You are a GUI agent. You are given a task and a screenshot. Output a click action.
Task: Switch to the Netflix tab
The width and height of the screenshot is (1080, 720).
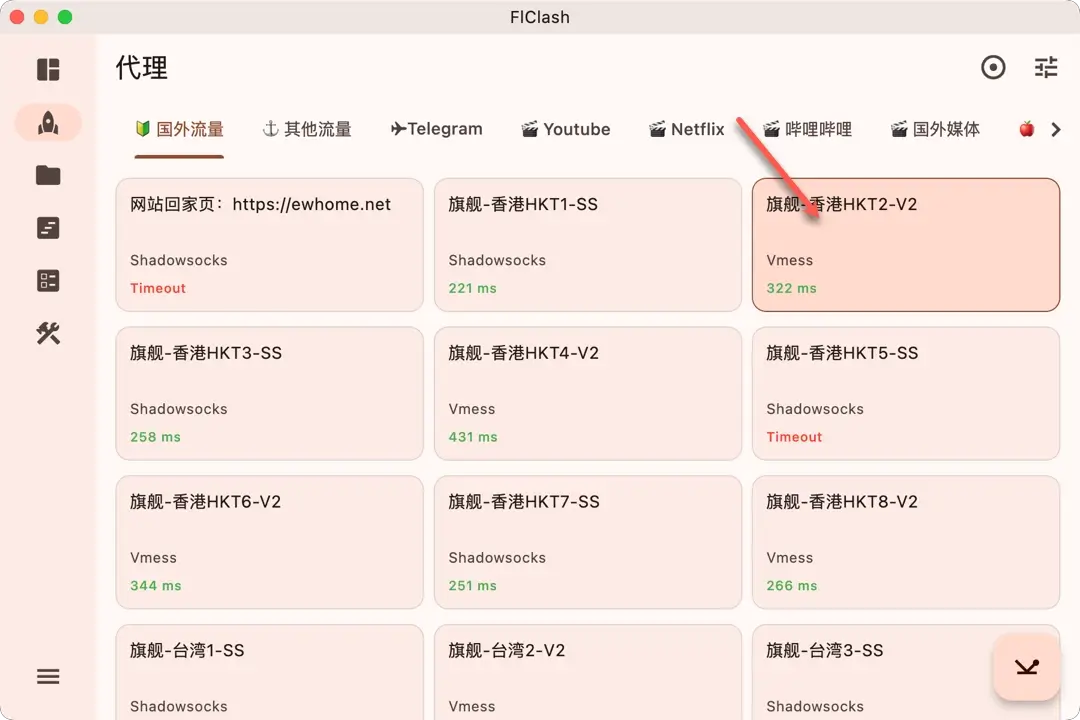(x=686, y=129)
